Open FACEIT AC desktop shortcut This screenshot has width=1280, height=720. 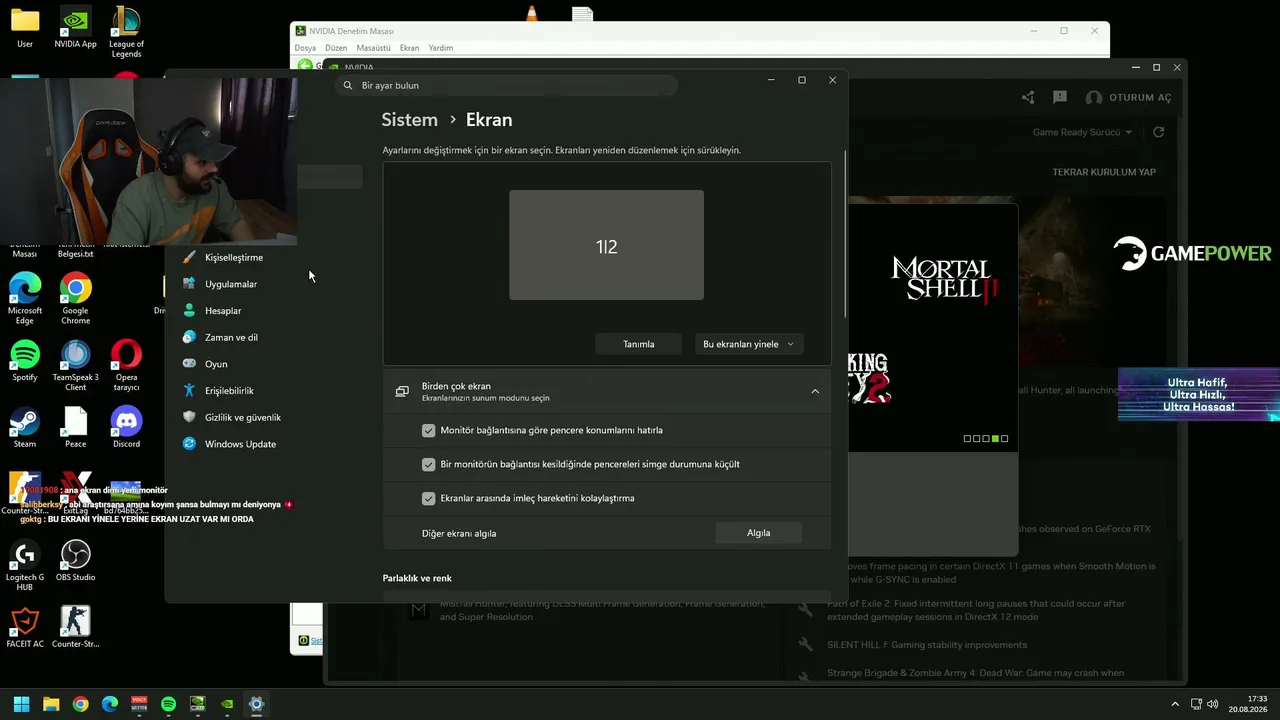(25, 627)
